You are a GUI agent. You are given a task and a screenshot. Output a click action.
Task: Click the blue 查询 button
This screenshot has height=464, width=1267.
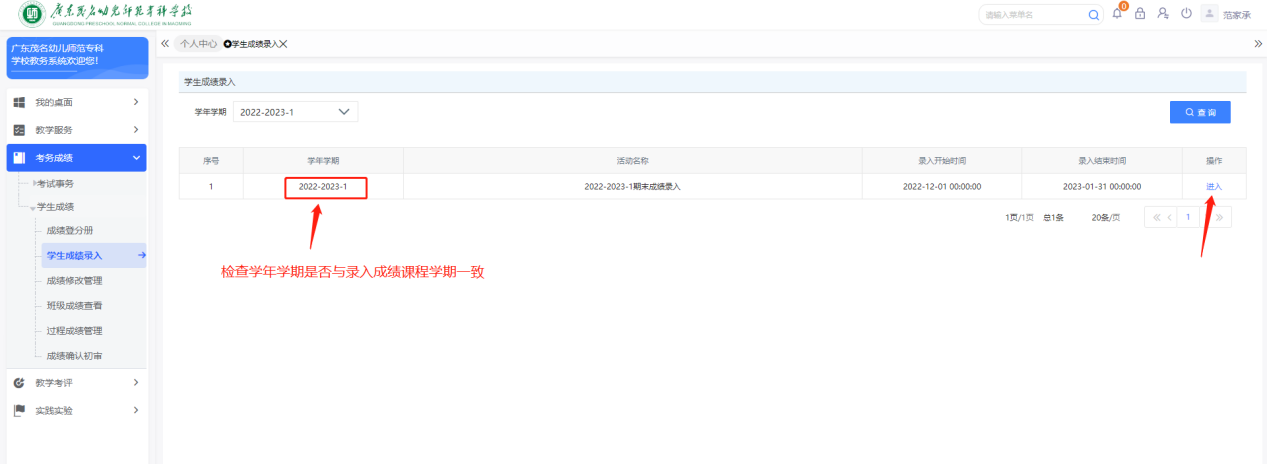[x=1200, y=112]
